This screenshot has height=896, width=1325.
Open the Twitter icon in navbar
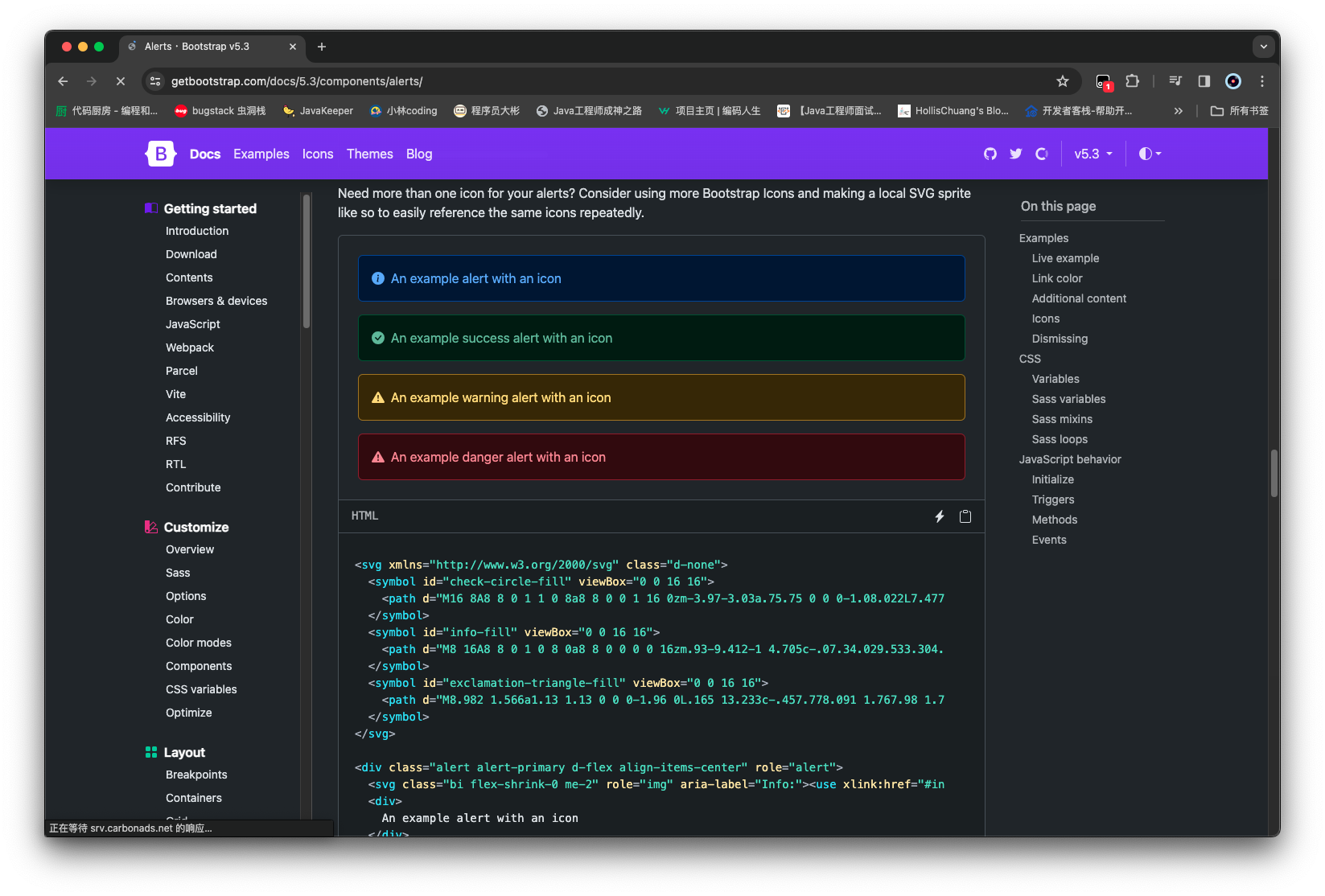point(1016,154)
